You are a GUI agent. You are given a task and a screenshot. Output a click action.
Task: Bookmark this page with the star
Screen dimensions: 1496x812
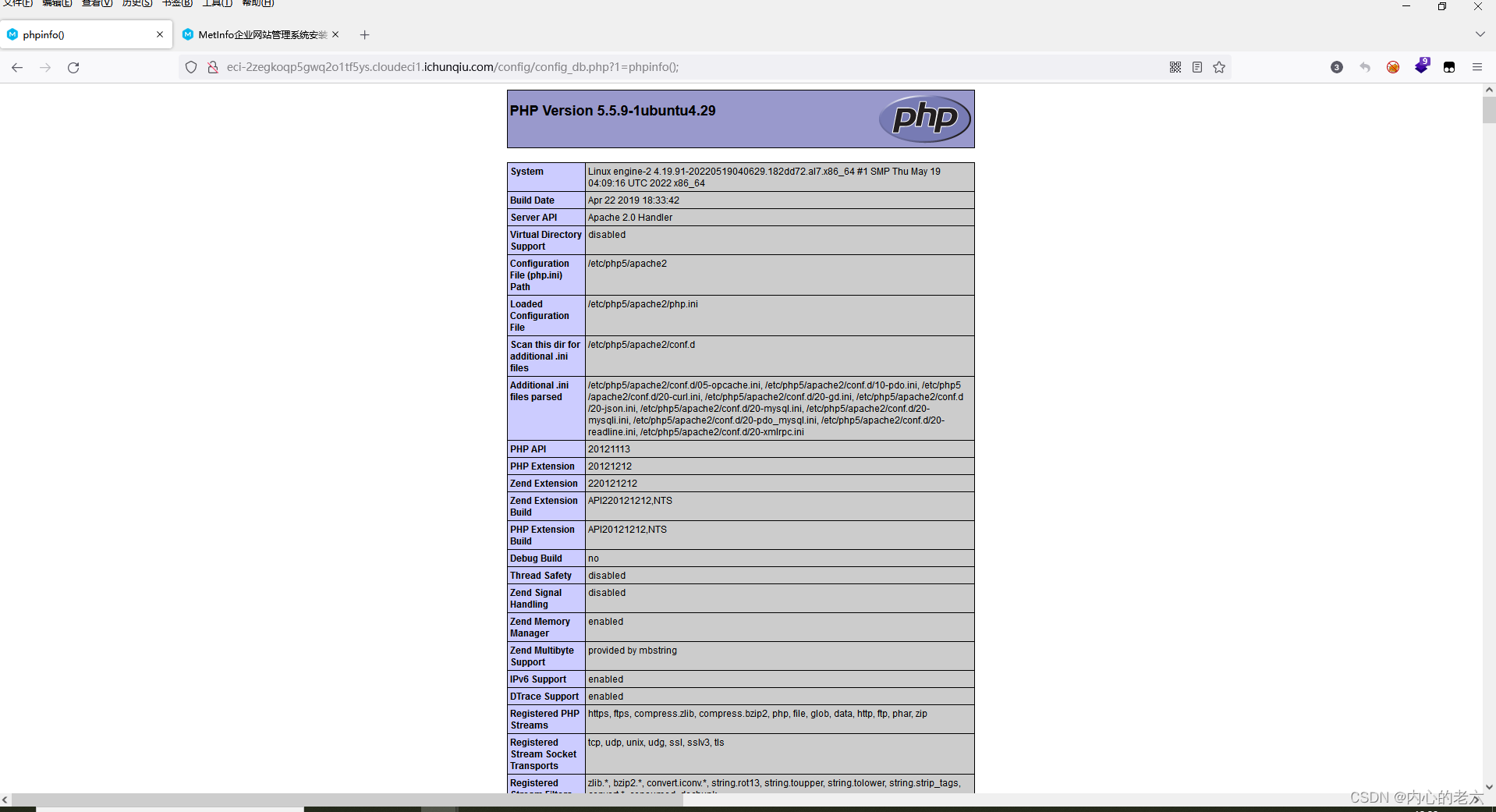[1219, 68]
